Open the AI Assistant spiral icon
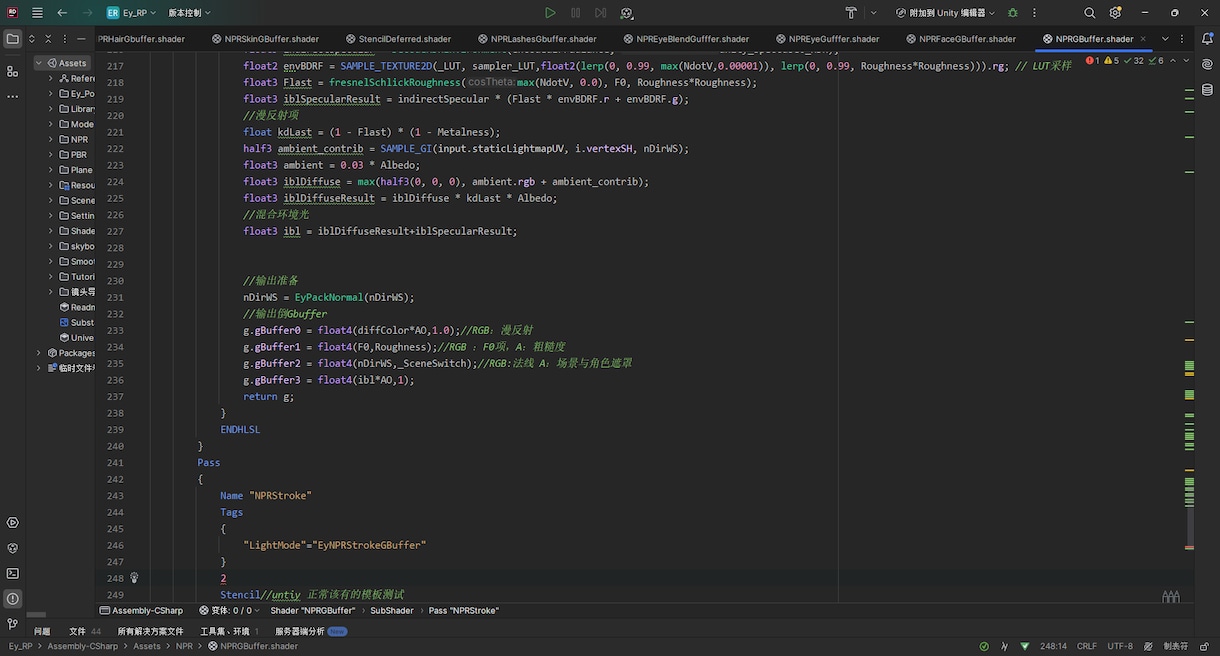Image resolution: width=1220 pixels, height=656 pixels. 1207,65
